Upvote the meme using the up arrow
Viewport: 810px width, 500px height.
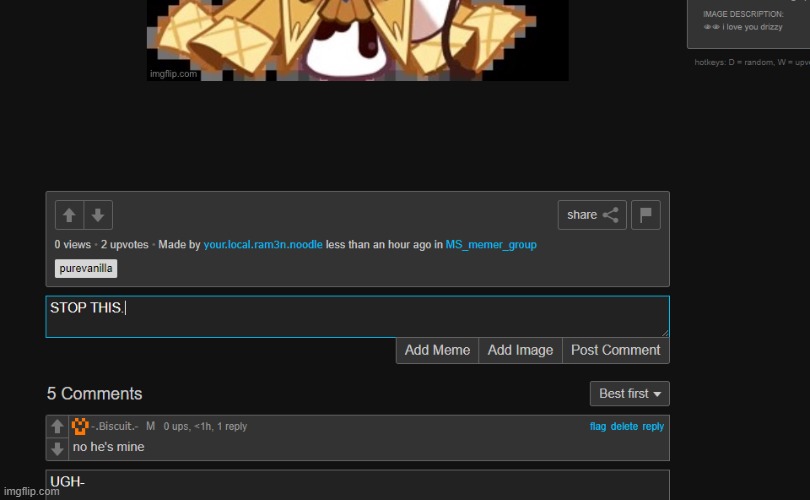[69, 215]
